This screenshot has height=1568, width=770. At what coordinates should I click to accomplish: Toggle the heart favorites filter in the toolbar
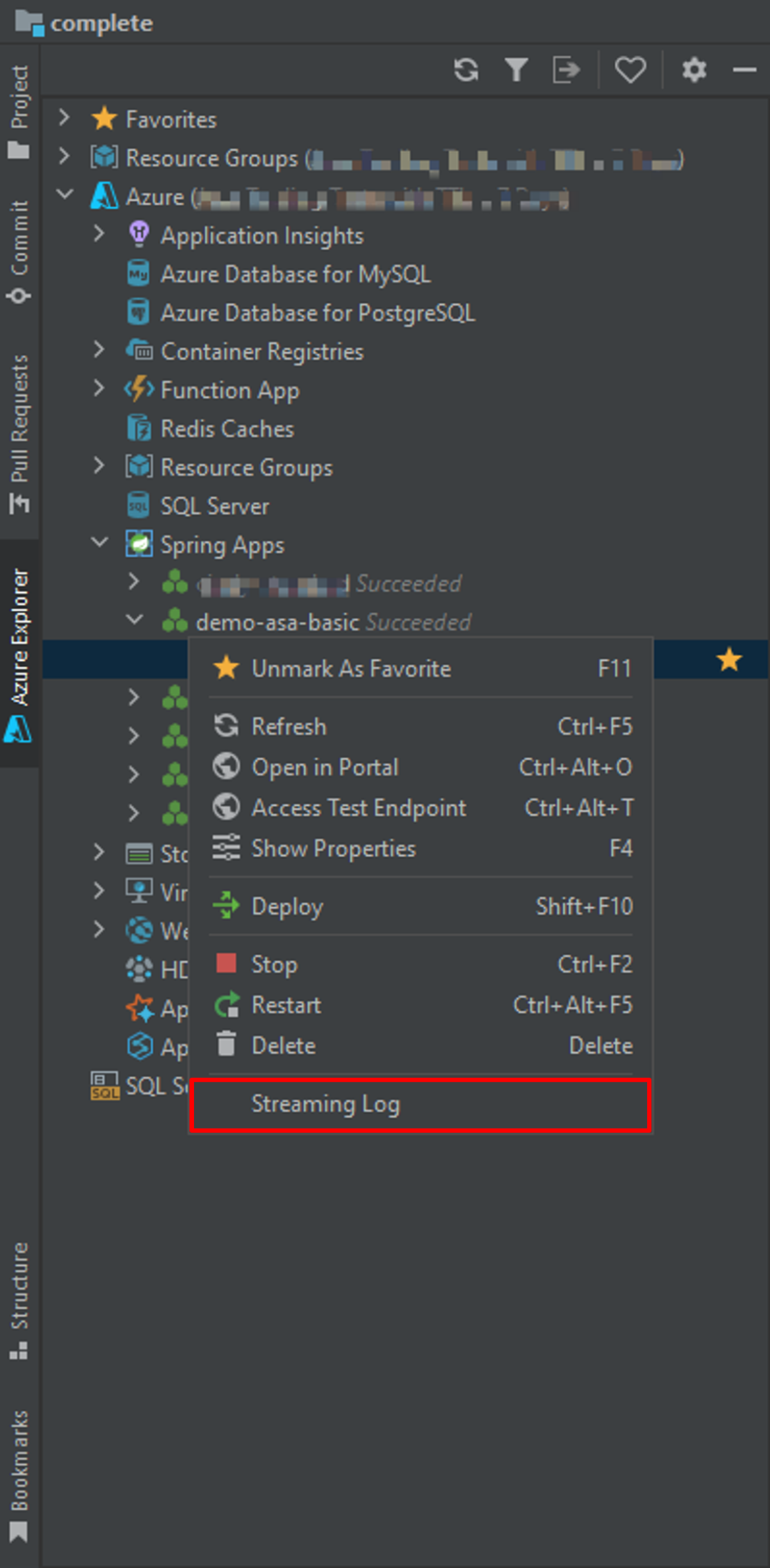click(630, 71)
